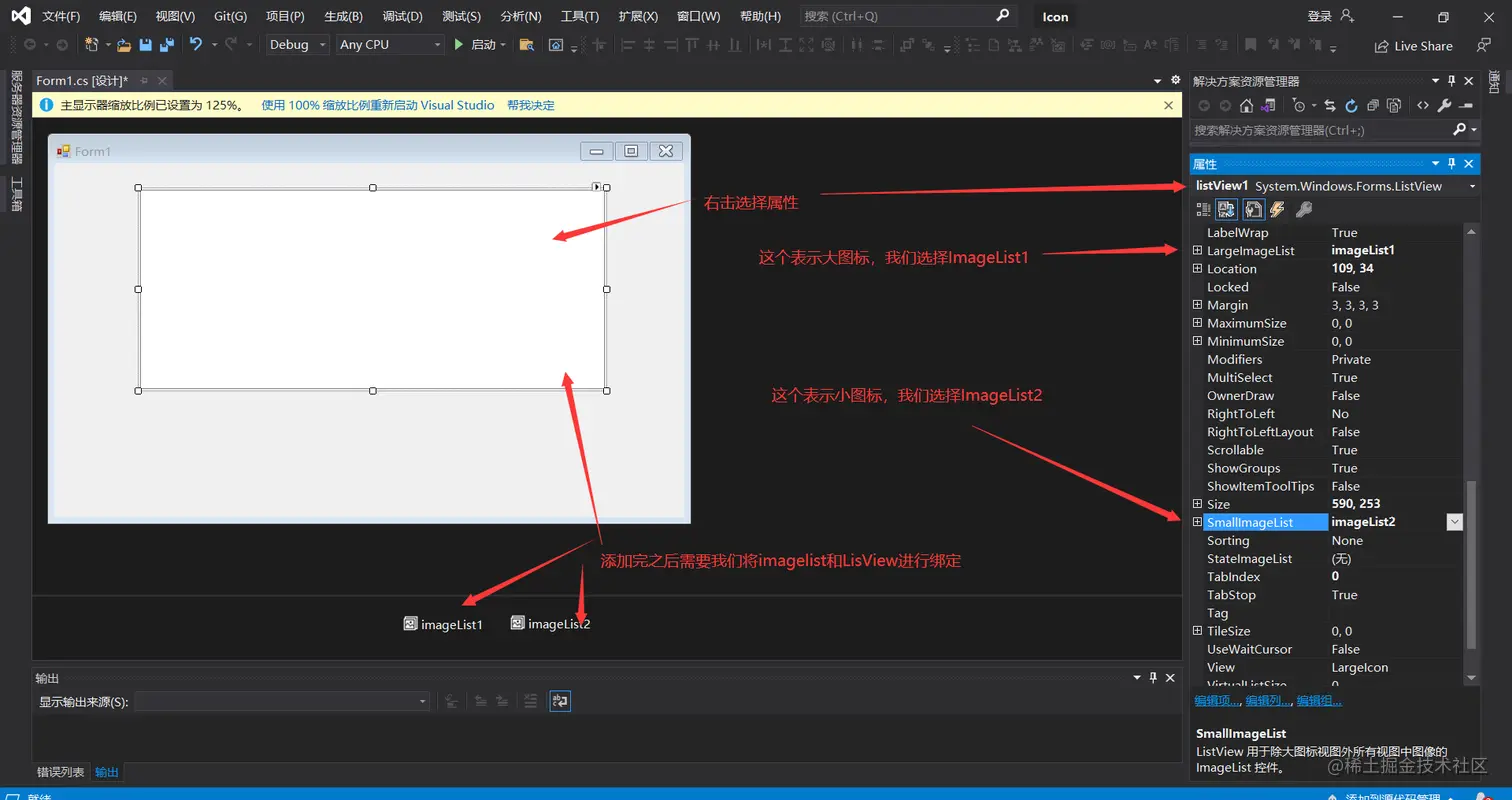Screen dimensions: 1512x800
Task: Click the imageList1 component in the tray
Action: click(443, 624)
